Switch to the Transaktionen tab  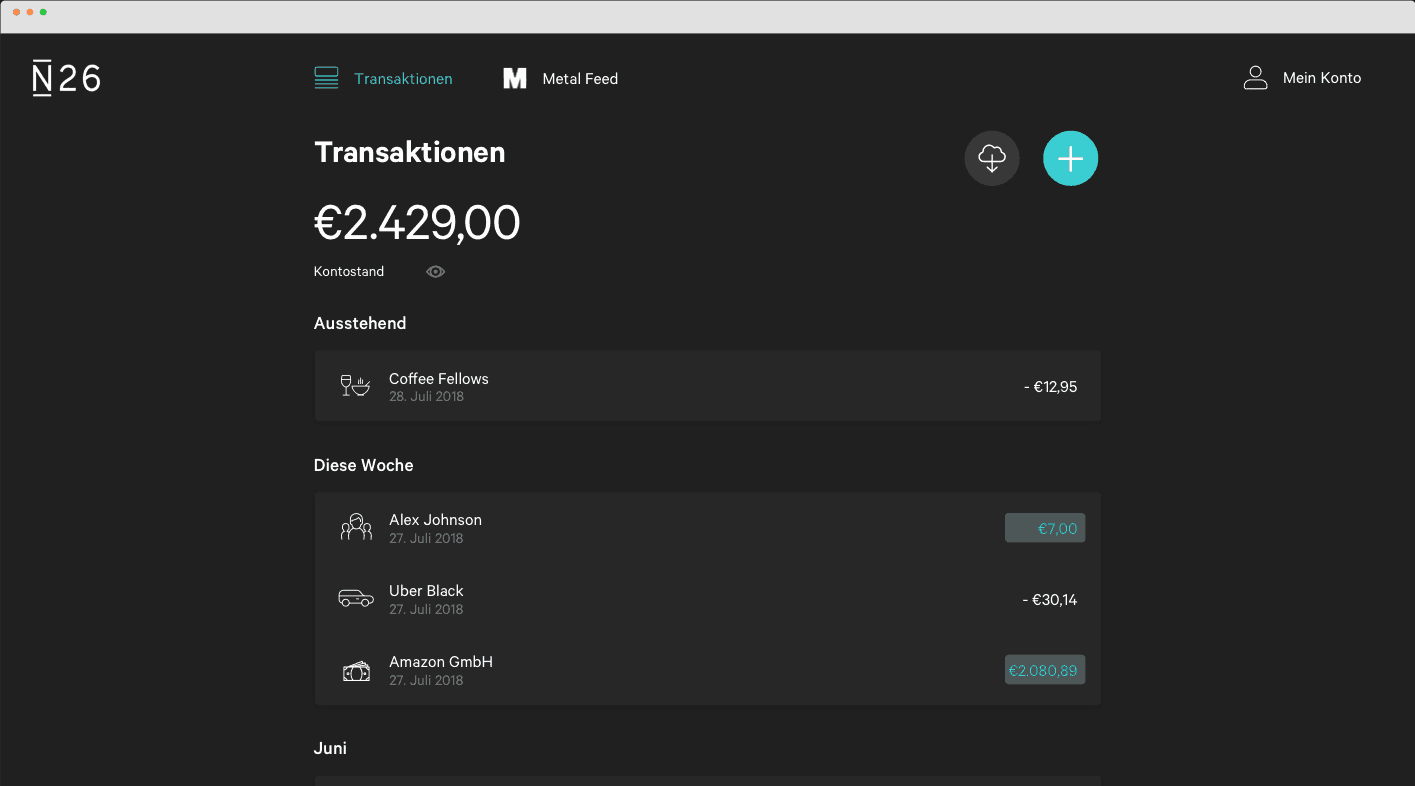[403, 79]
